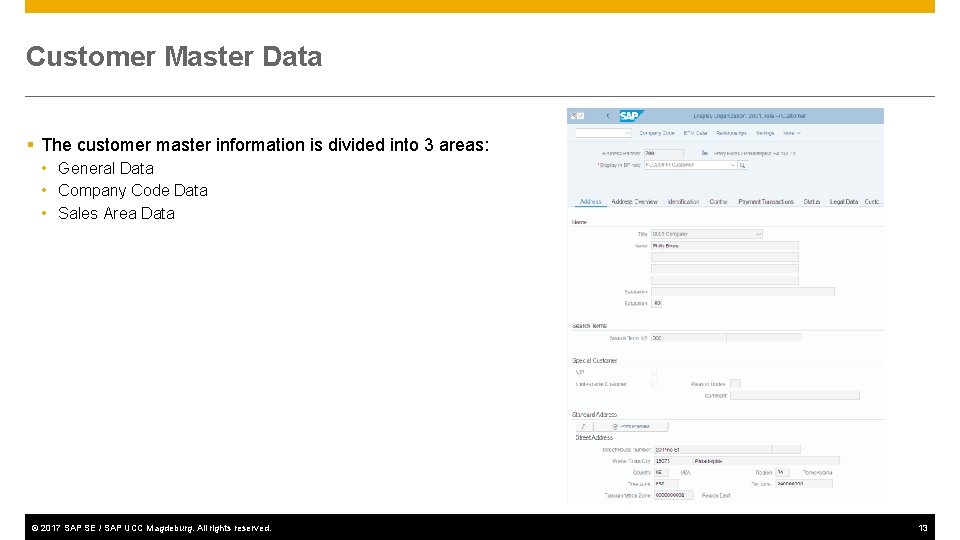The image size is (960, 540).
Task: Click the Comment input field
Action: (795, 396)
